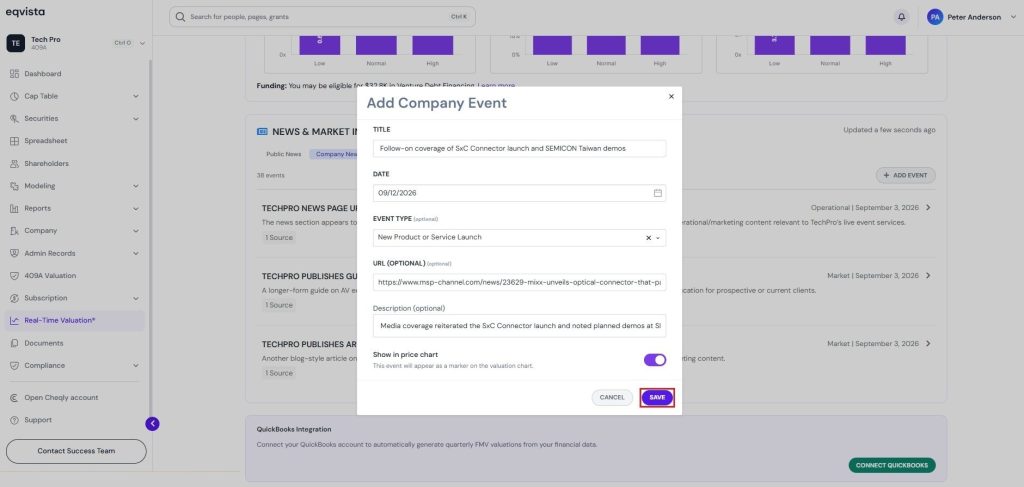Click the PA user avatar

click(x=935, y=17)
